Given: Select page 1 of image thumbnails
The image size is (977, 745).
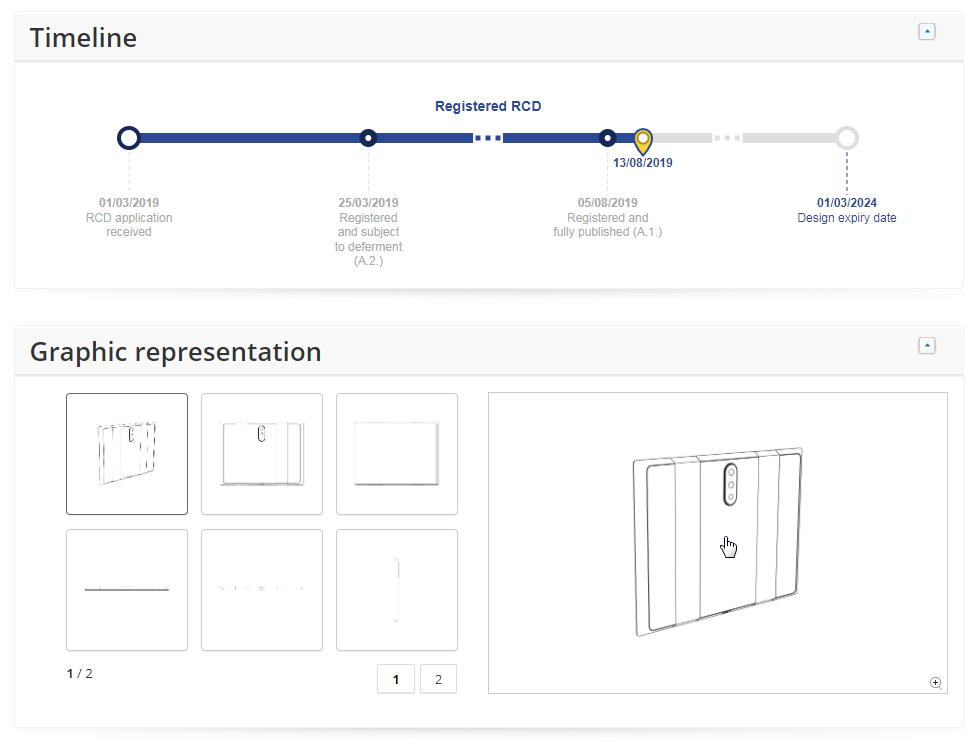Looking at the screenshot, I should pyautogui.click(x=396, y=679).
